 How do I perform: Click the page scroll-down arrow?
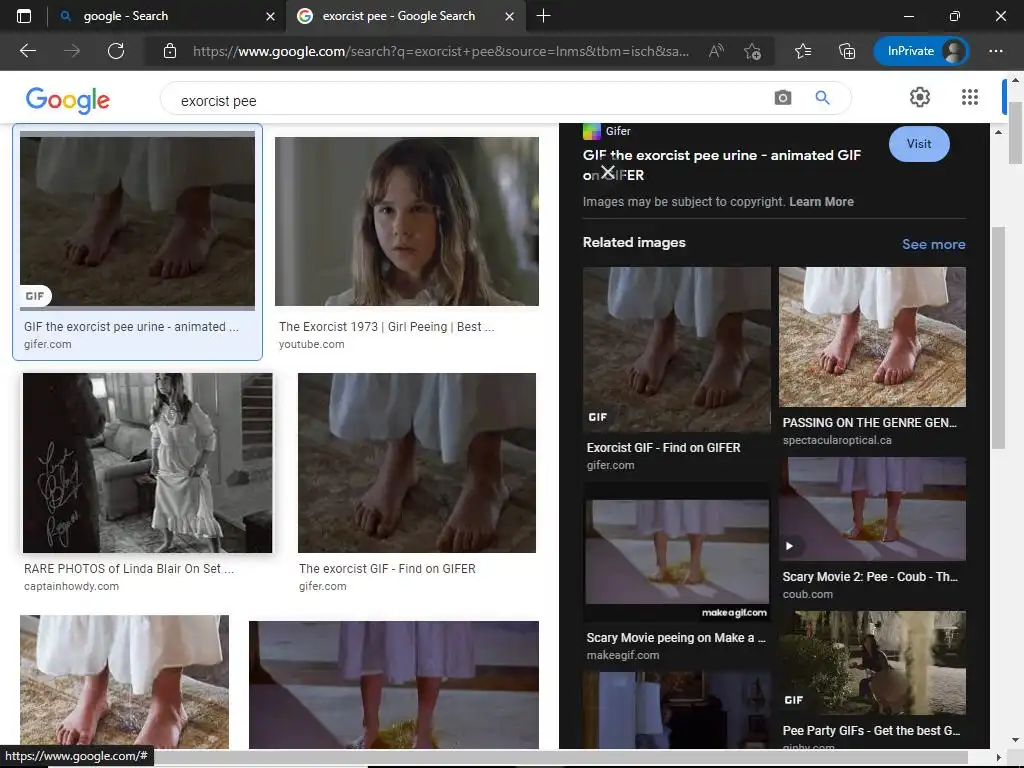(1016, 740)
